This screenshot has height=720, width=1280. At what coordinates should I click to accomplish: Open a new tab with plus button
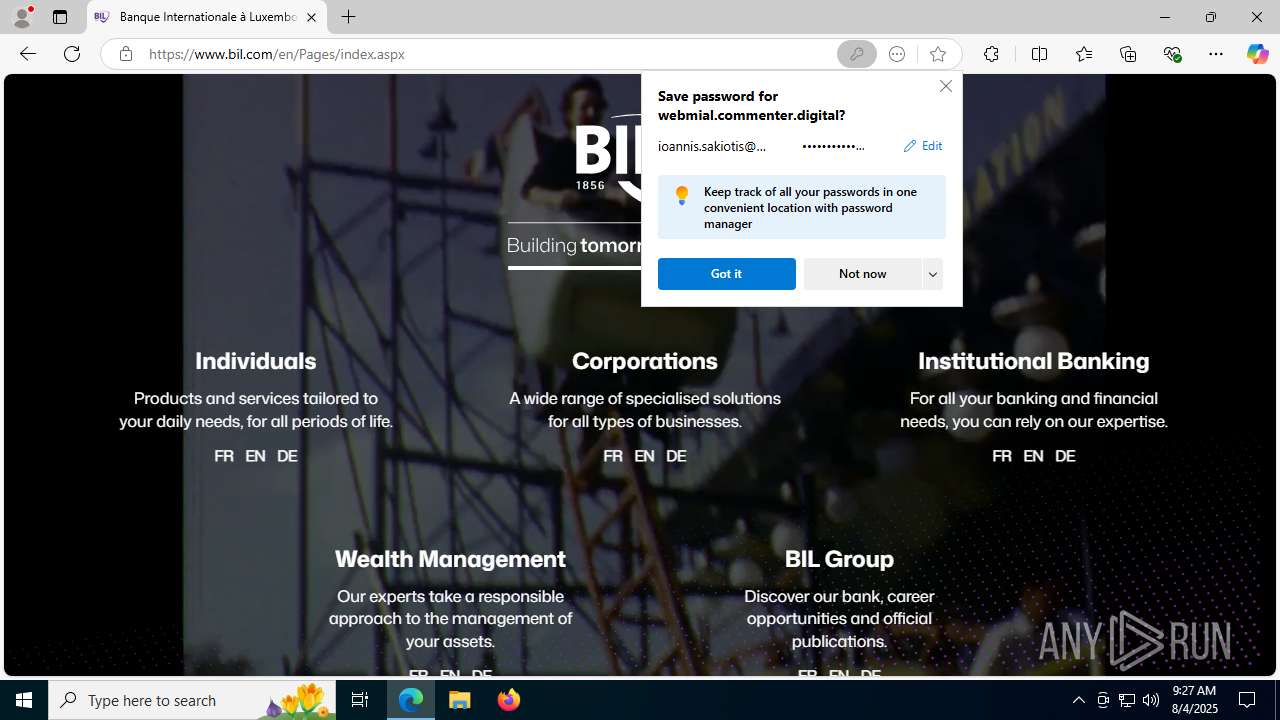pyautogui.click(x=348, y=17)
